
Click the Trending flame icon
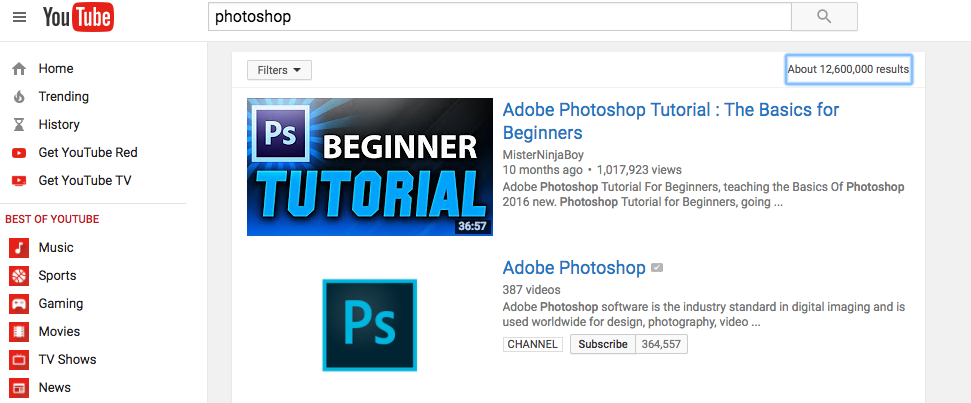click(19, 97)
